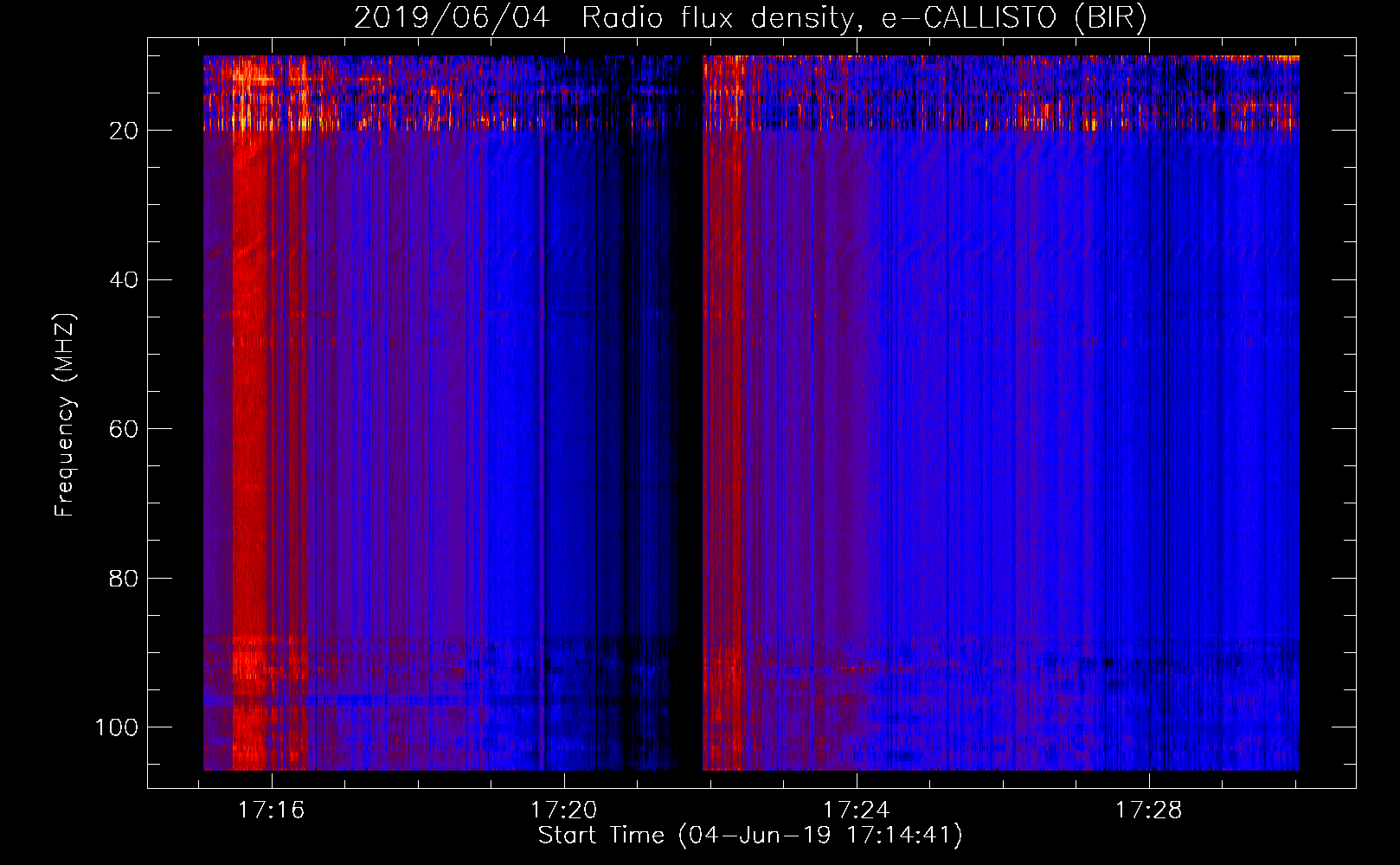Click the 80 frequency tick label

(124, 578)
